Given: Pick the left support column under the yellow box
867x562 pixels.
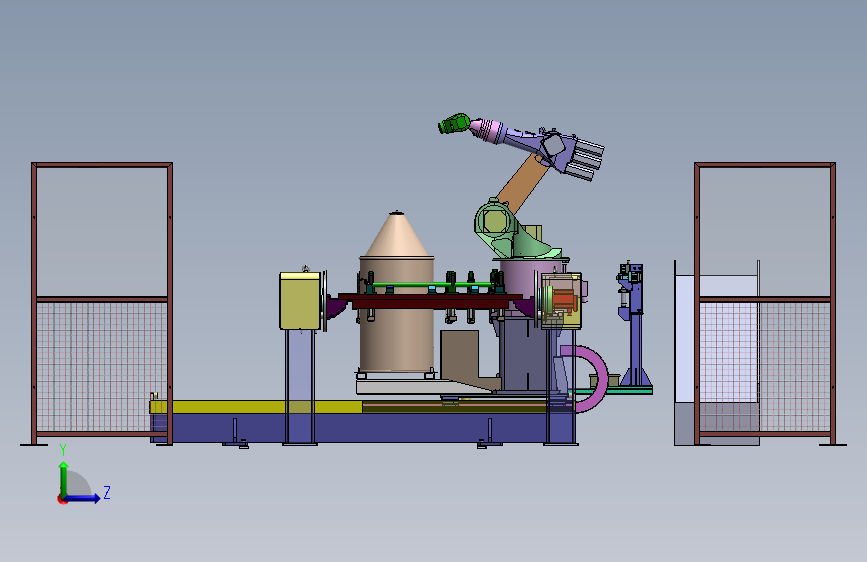Looking at the screenshot, I should coord(300,387).
